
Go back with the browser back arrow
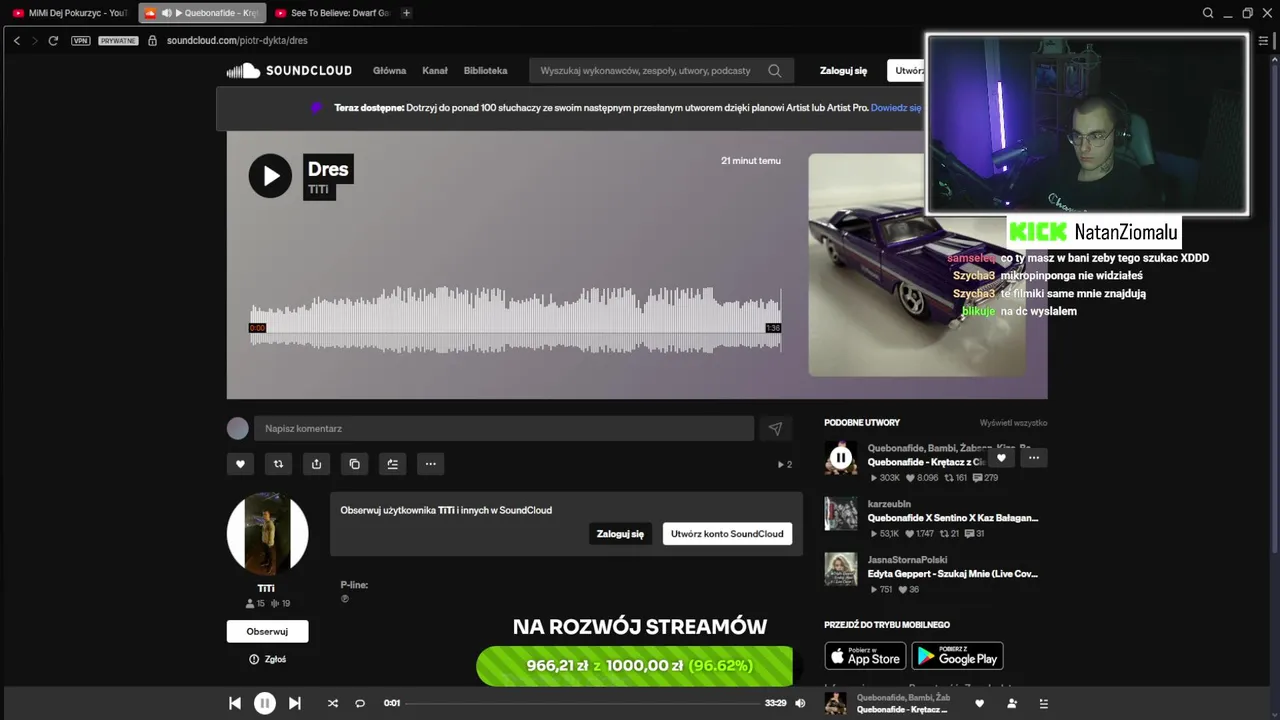[17, 41]
